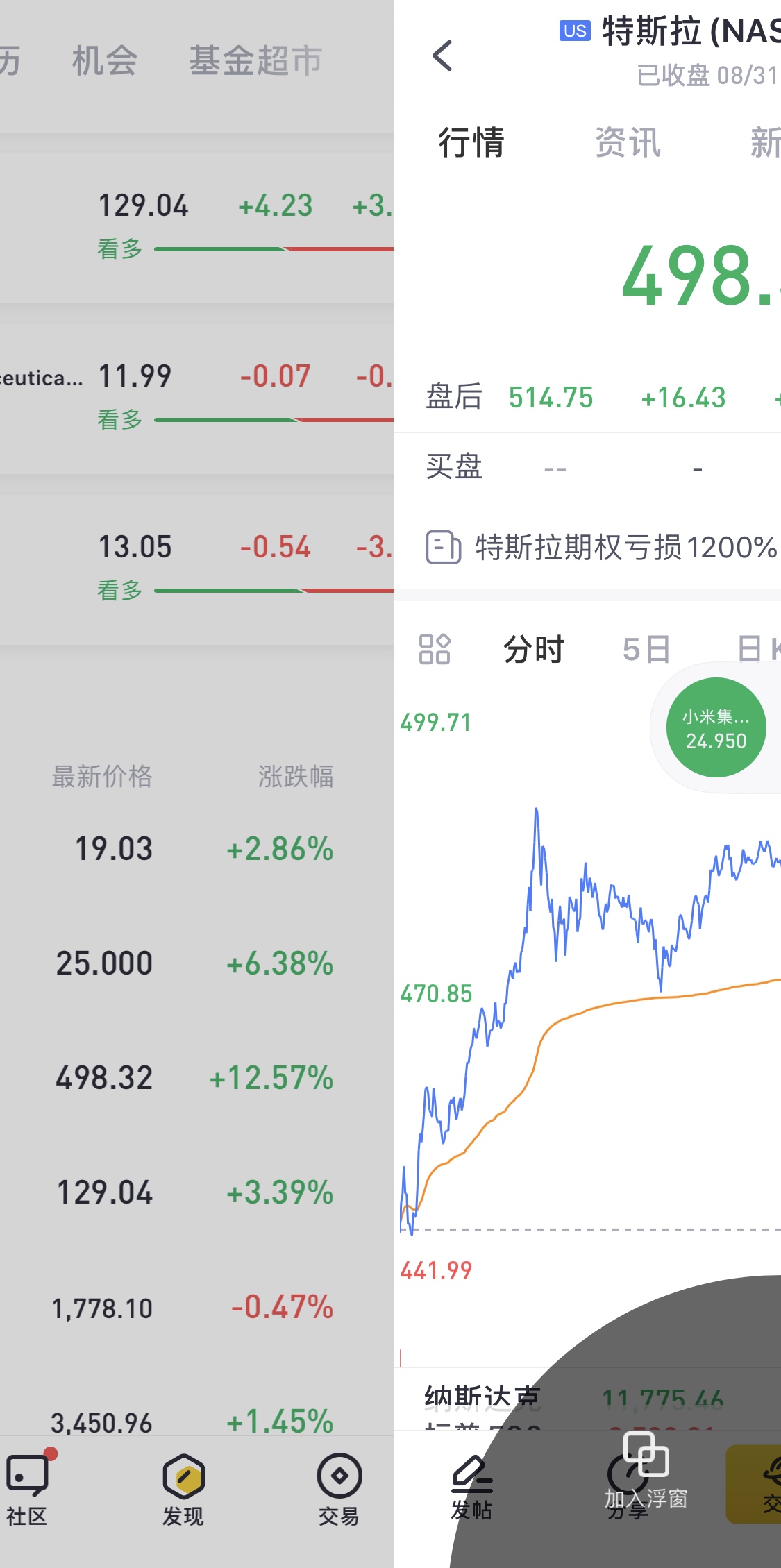Open the news note icon beside 特斯拉期权
The image size is (781, 1568).
click(x=443, y=547)
